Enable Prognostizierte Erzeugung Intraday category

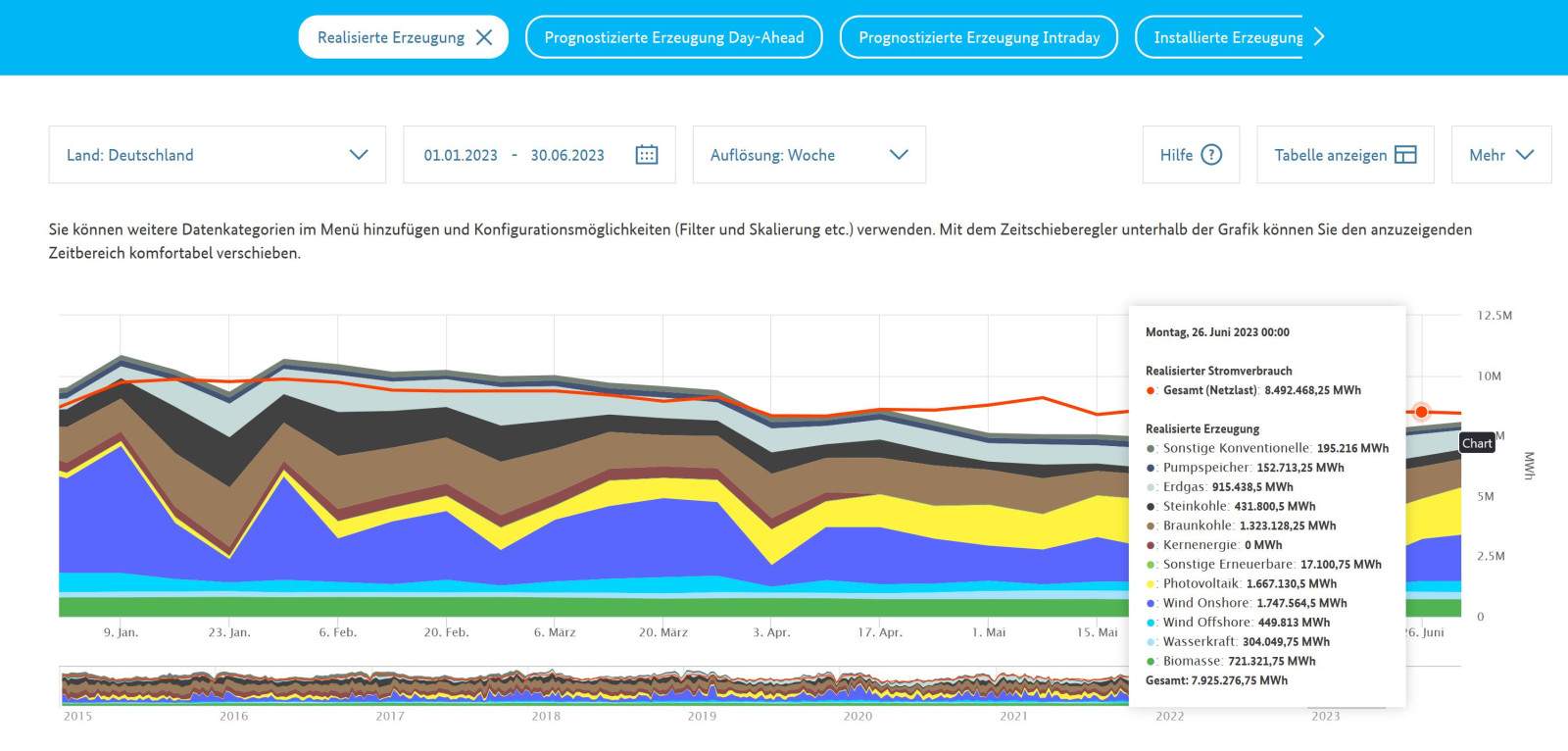click(978, 37)
